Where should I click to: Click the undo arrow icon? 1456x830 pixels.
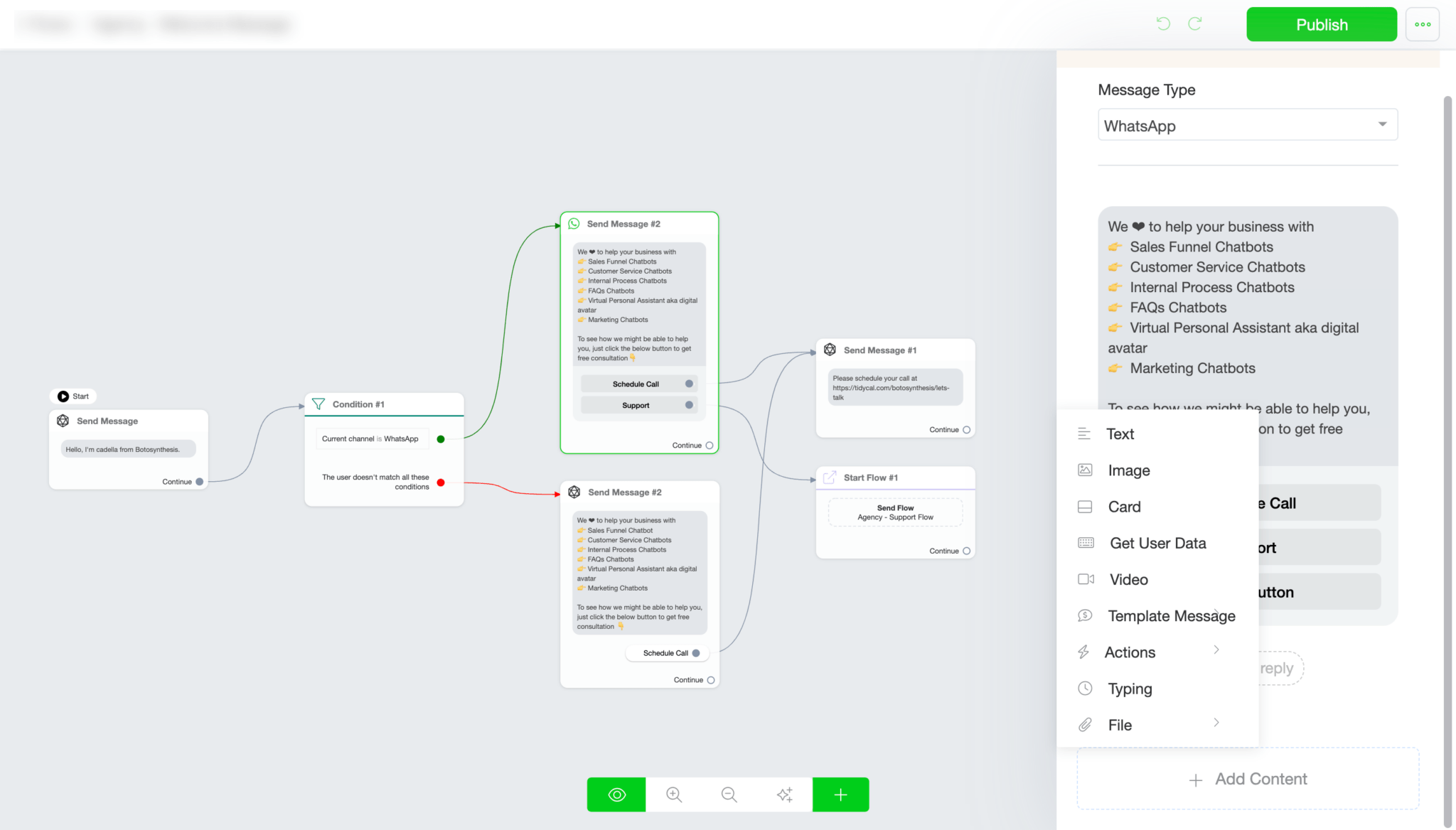tap(1163, 23)
